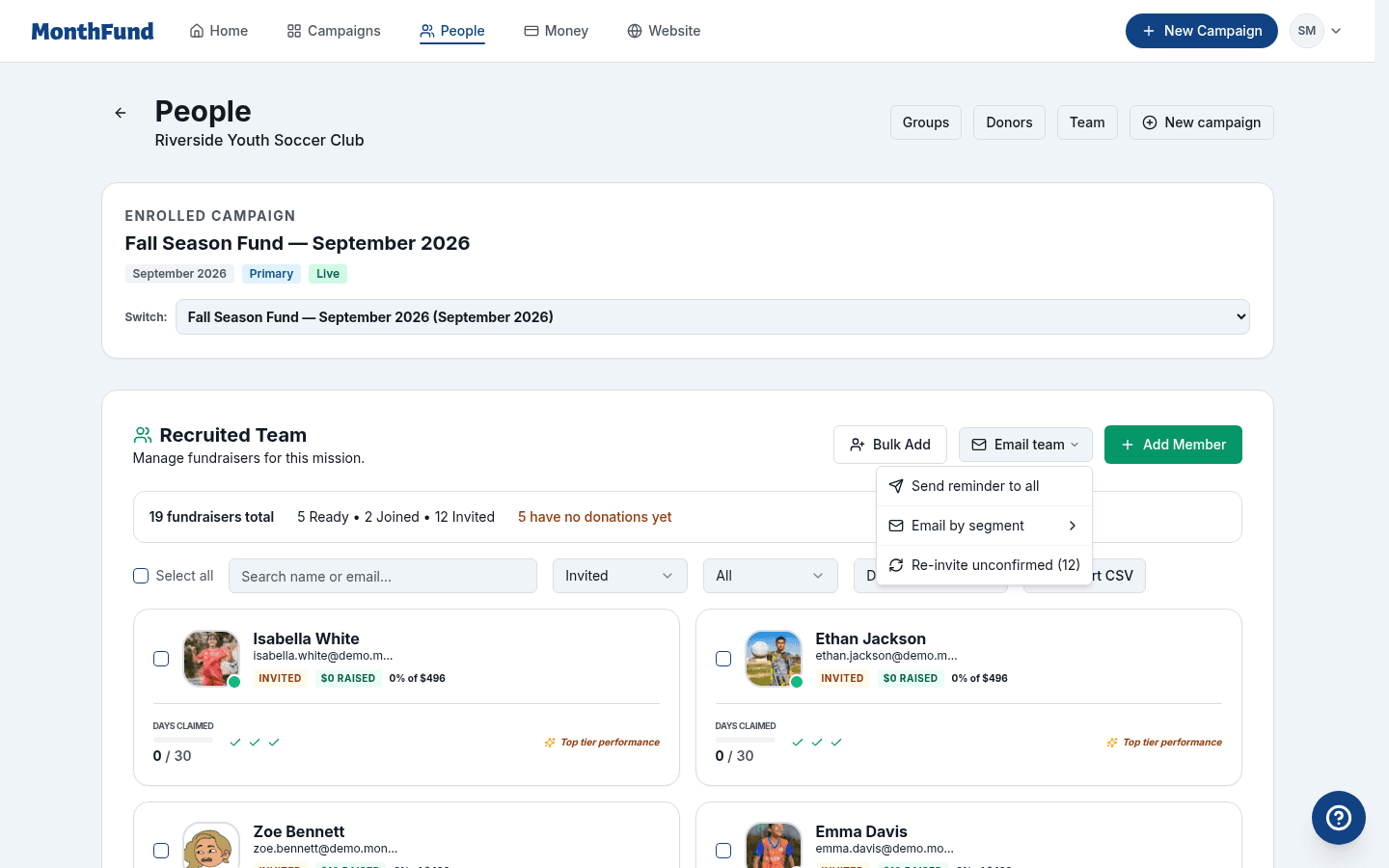
Task: Choose Re-invite unconfirmed (12)
Action: (984, 565)
